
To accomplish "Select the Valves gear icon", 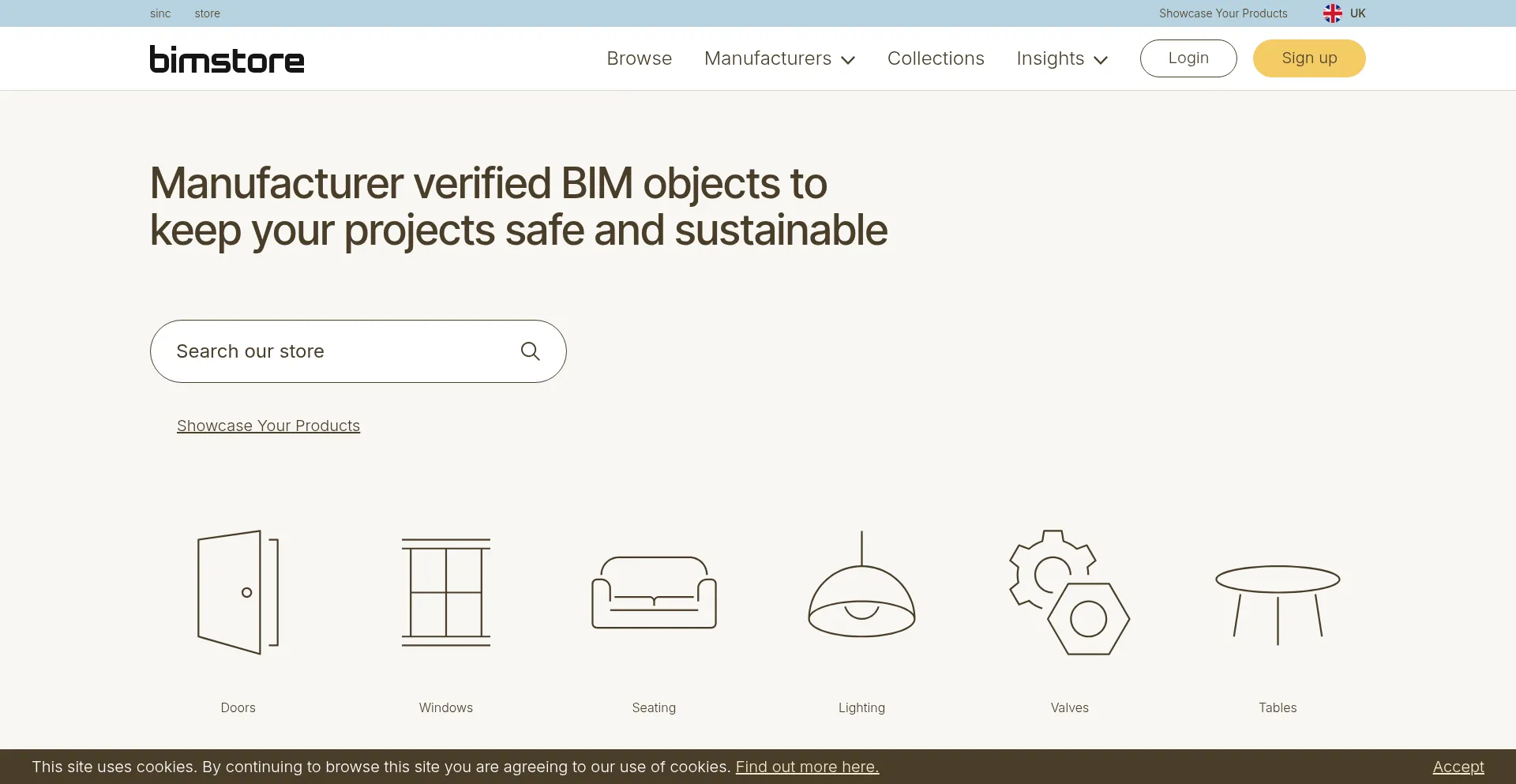I will coord(1069,592).
